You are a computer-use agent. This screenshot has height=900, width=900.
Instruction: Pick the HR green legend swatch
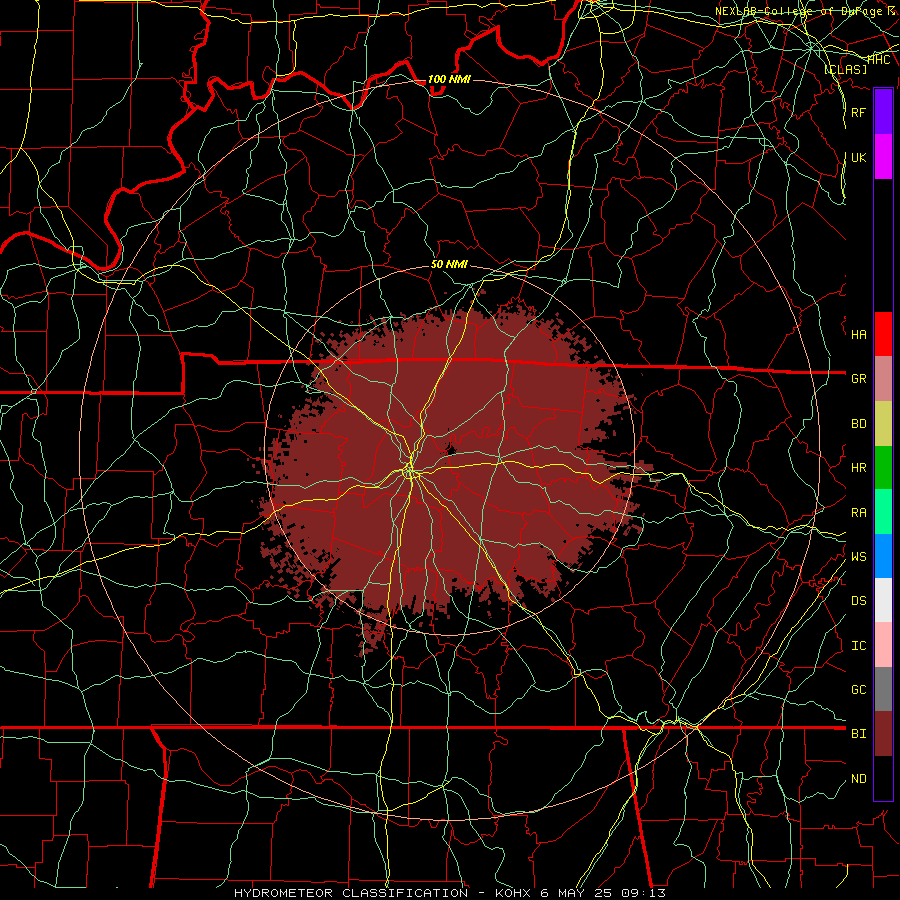pyautogui.click(x=883, y=468)
